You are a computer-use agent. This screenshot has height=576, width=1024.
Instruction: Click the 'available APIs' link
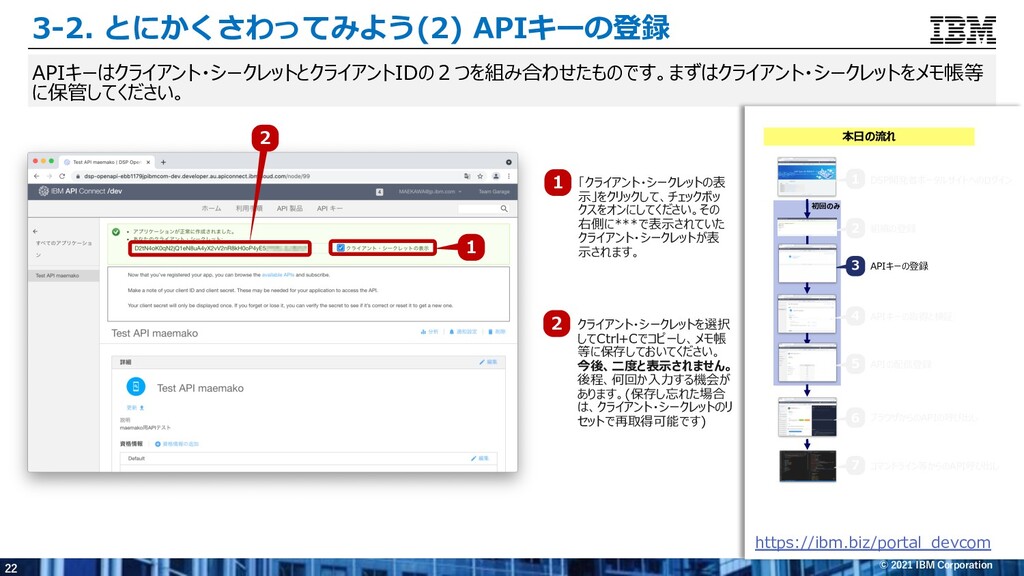click(278, 275)
